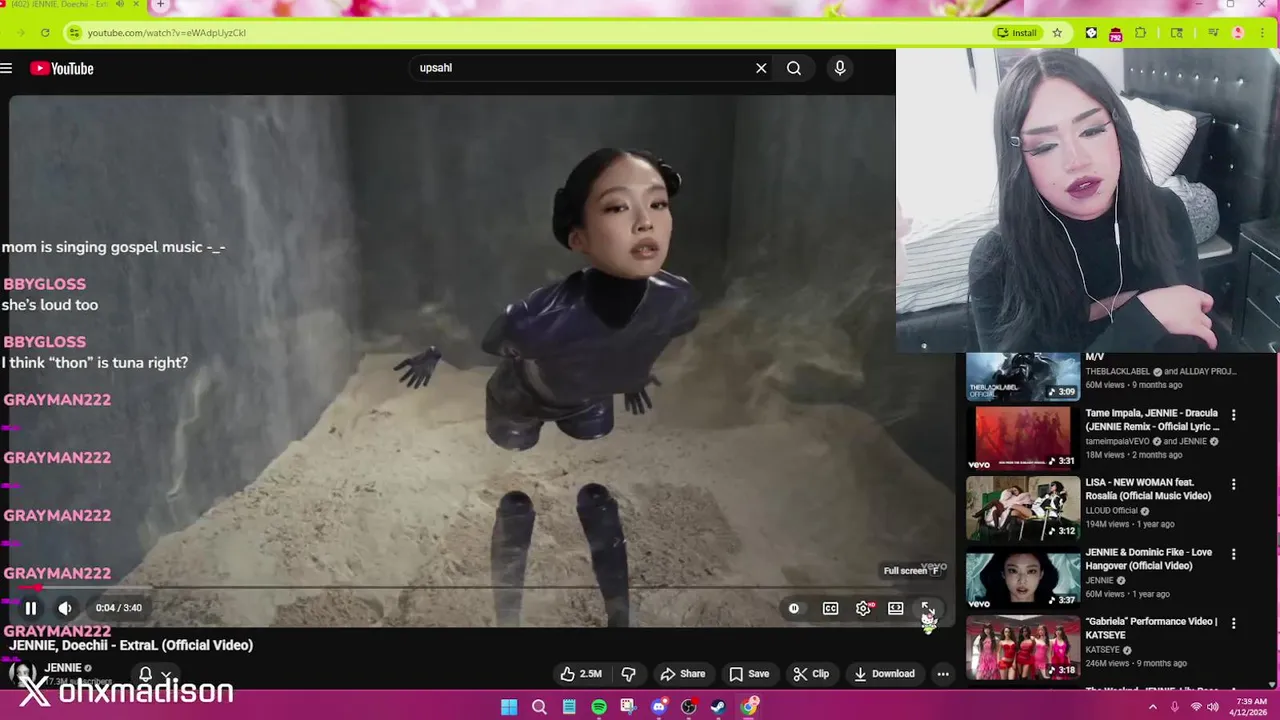Open the Love Hangover video thumbnail
1280x720 pixels.
(1022, 578)
